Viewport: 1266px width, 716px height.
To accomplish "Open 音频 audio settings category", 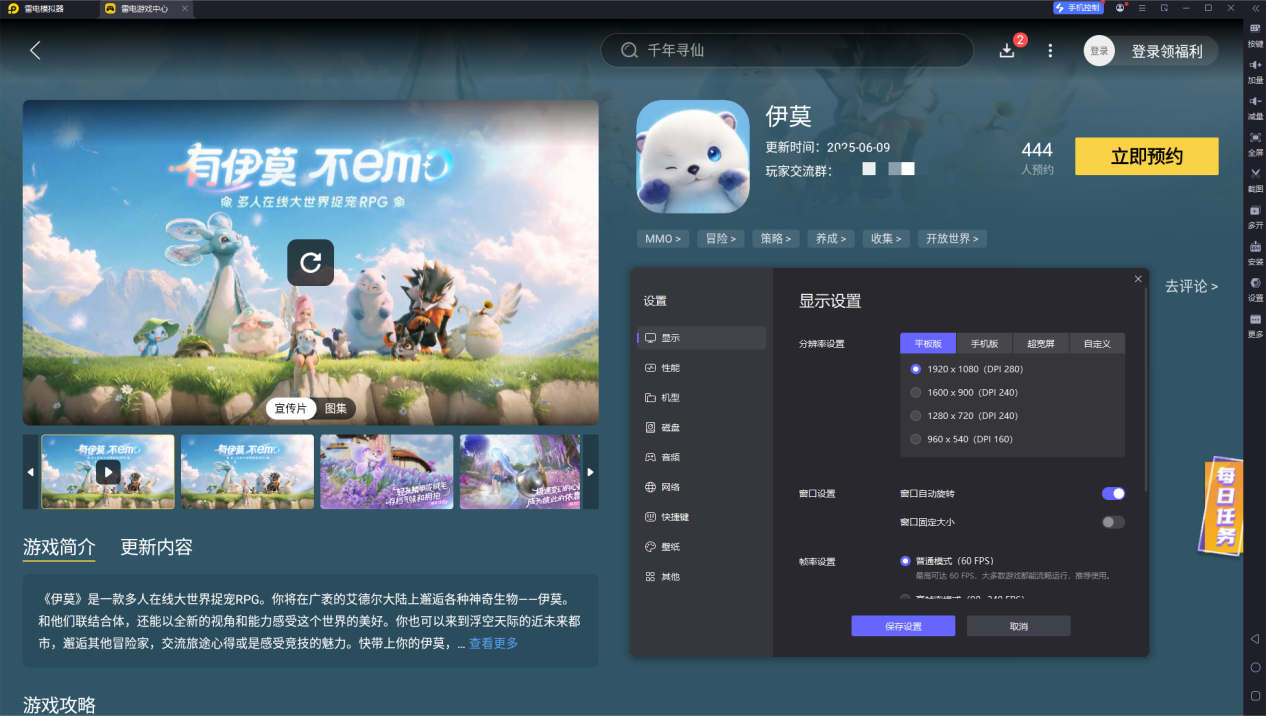I will coord(702,457).
